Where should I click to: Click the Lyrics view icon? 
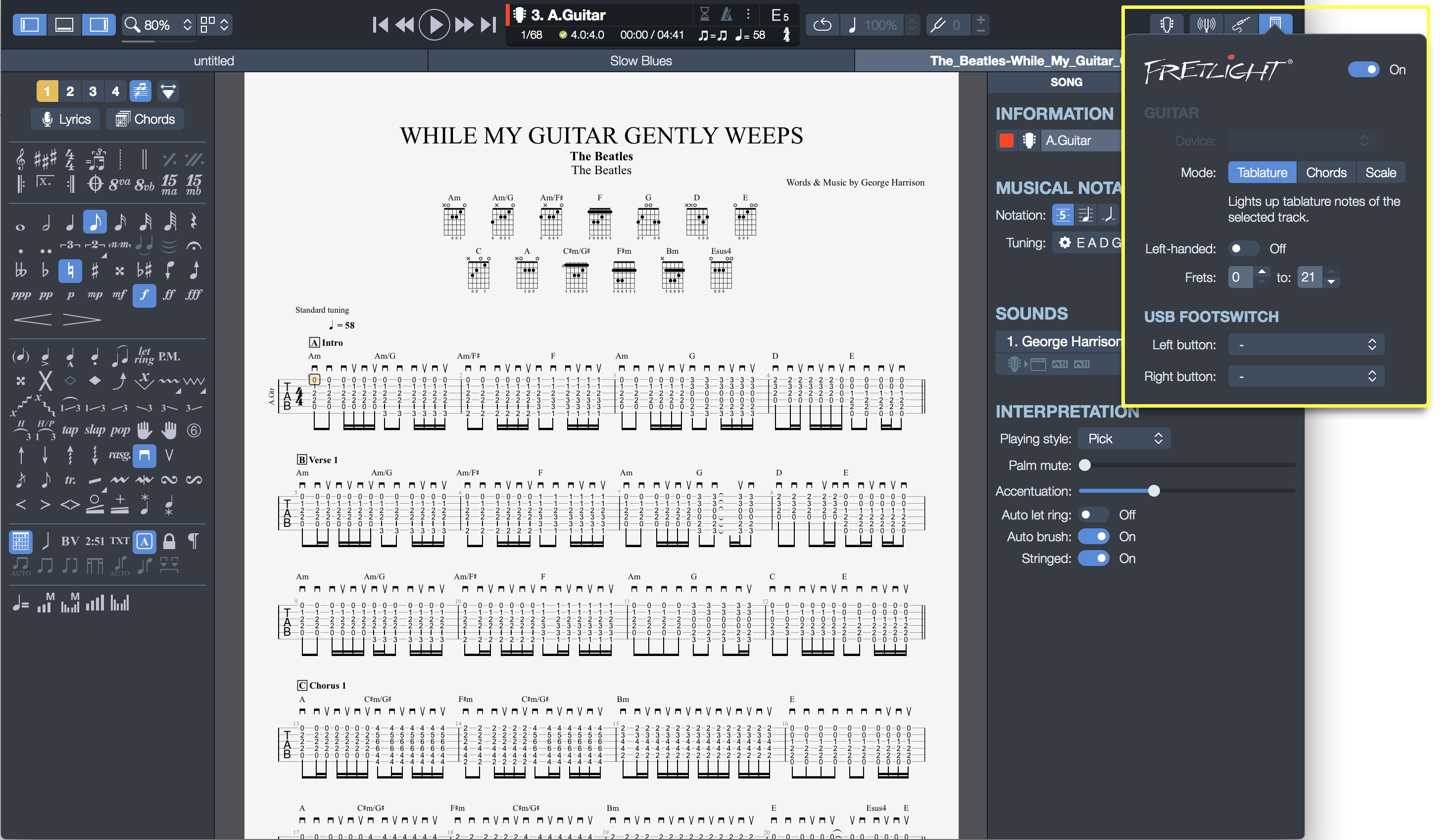(65, 119)
